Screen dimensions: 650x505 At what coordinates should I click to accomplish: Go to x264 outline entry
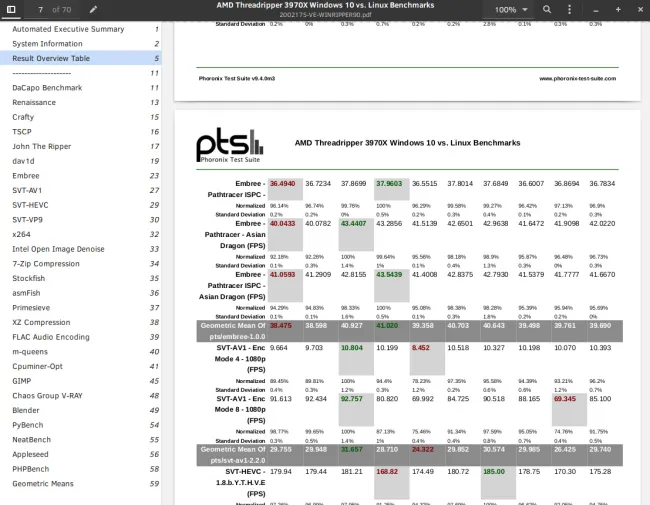(x=80, y=234)
